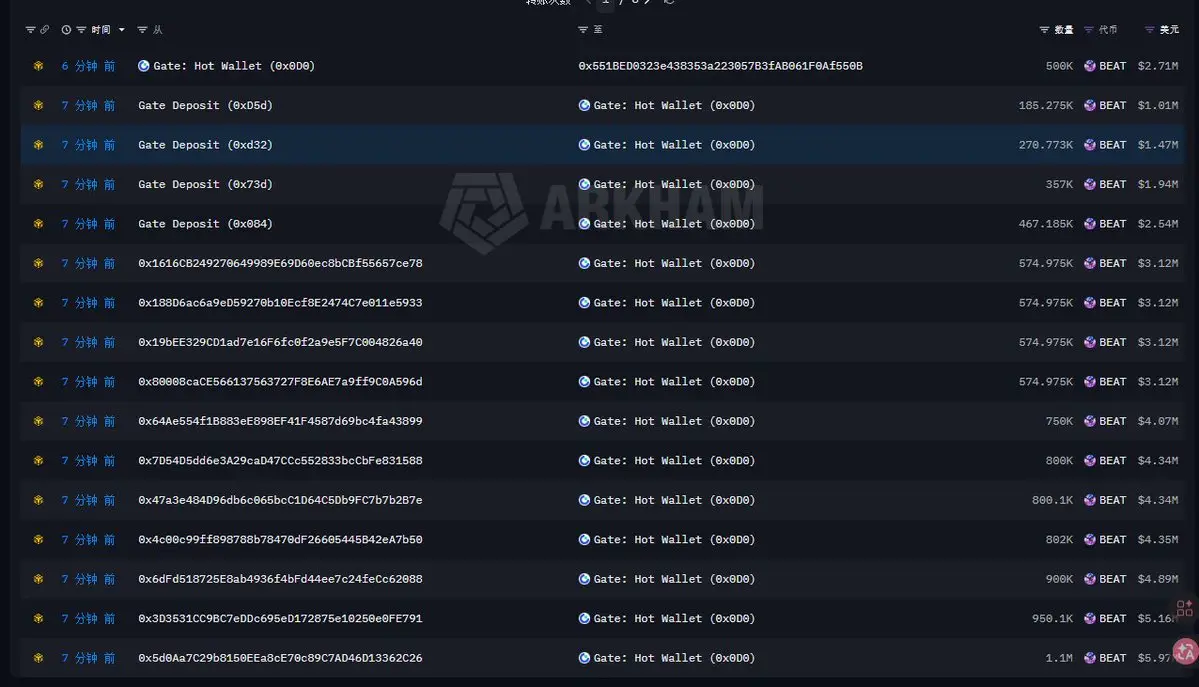
Task: Click BEAT token icon in the 802K row
Action: [x=1090, y=539]
